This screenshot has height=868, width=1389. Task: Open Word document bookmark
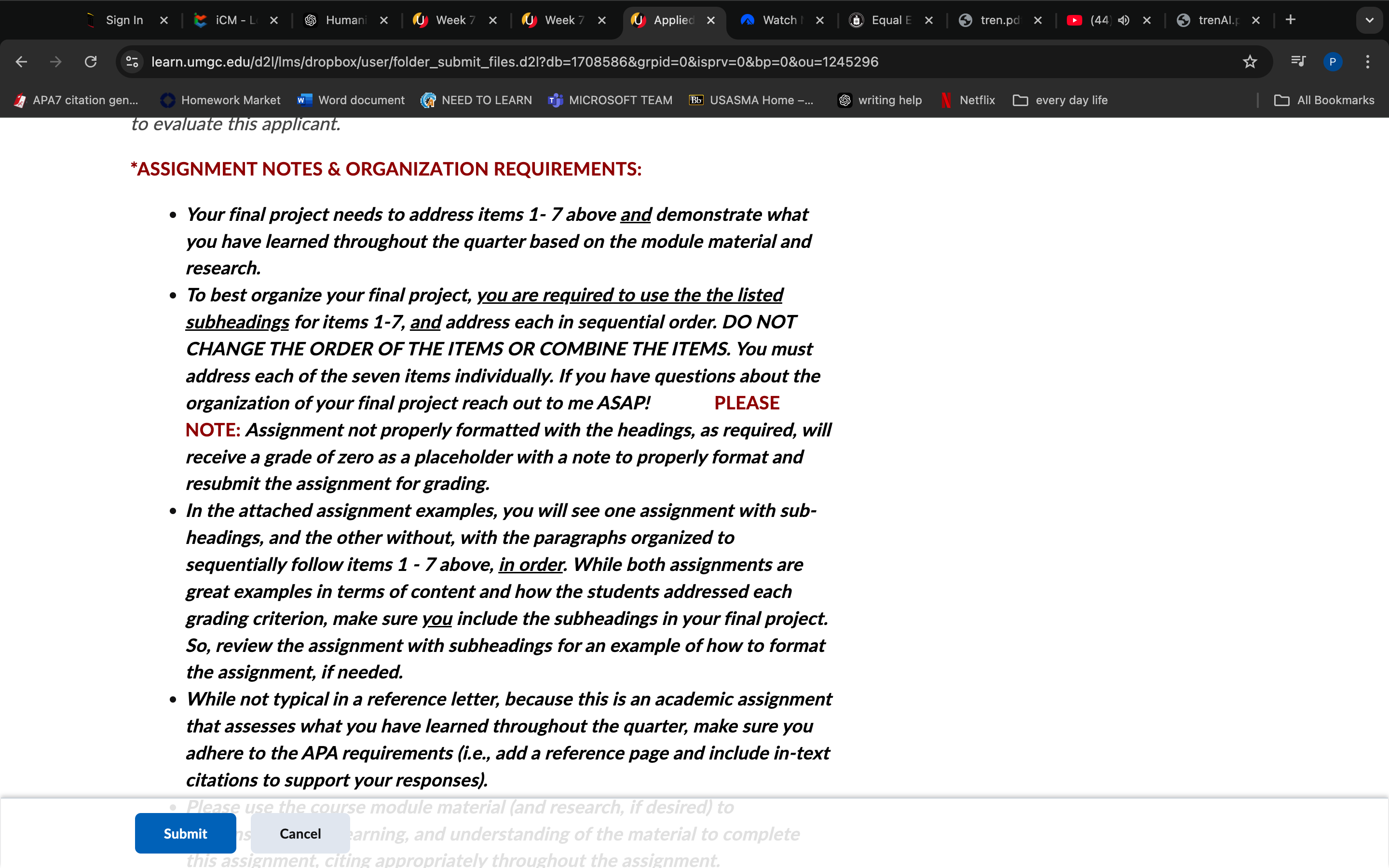(351, 100)
